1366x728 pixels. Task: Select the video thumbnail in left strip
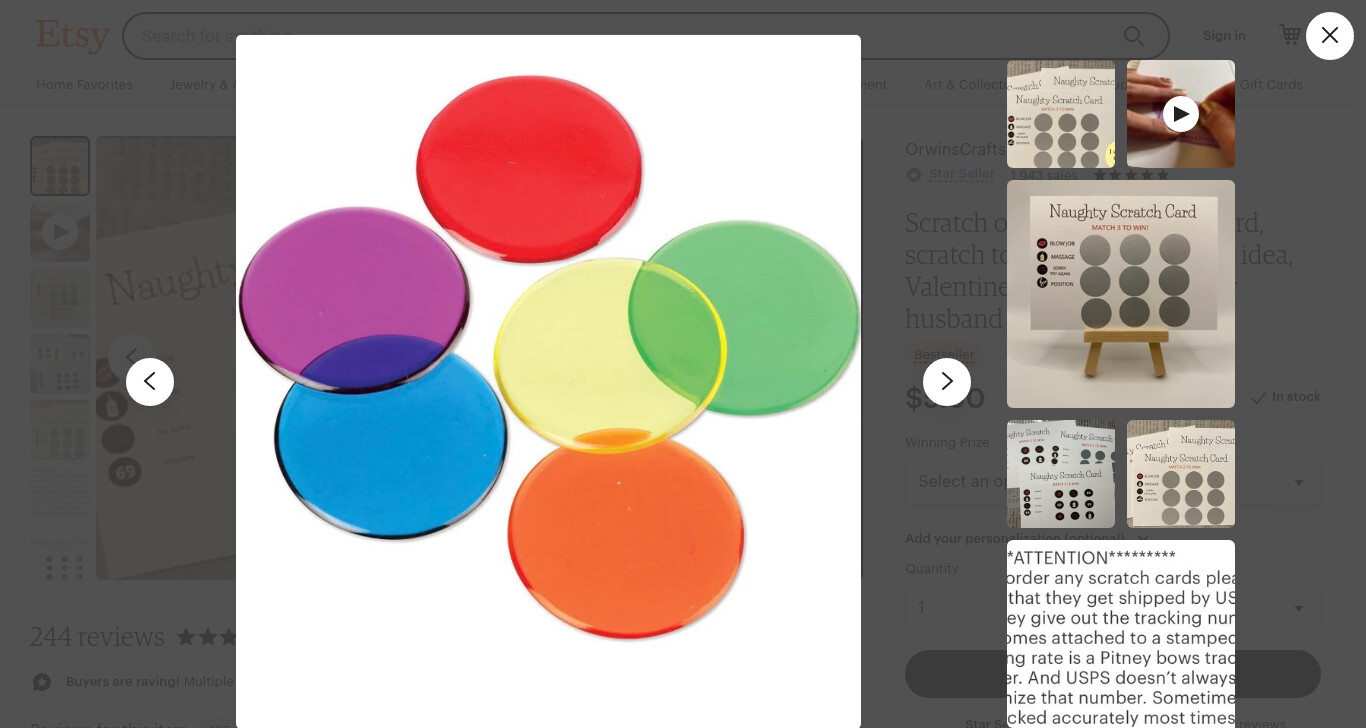[x=60, y=233]
